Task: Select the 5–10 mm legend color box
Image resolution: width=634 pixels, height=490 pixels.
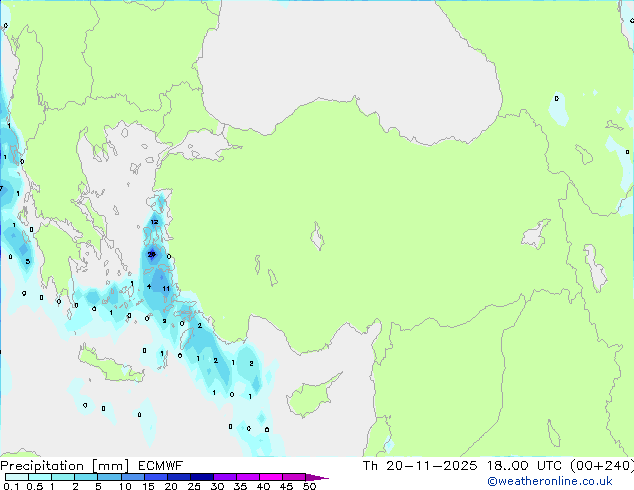Action: point(109,477)
